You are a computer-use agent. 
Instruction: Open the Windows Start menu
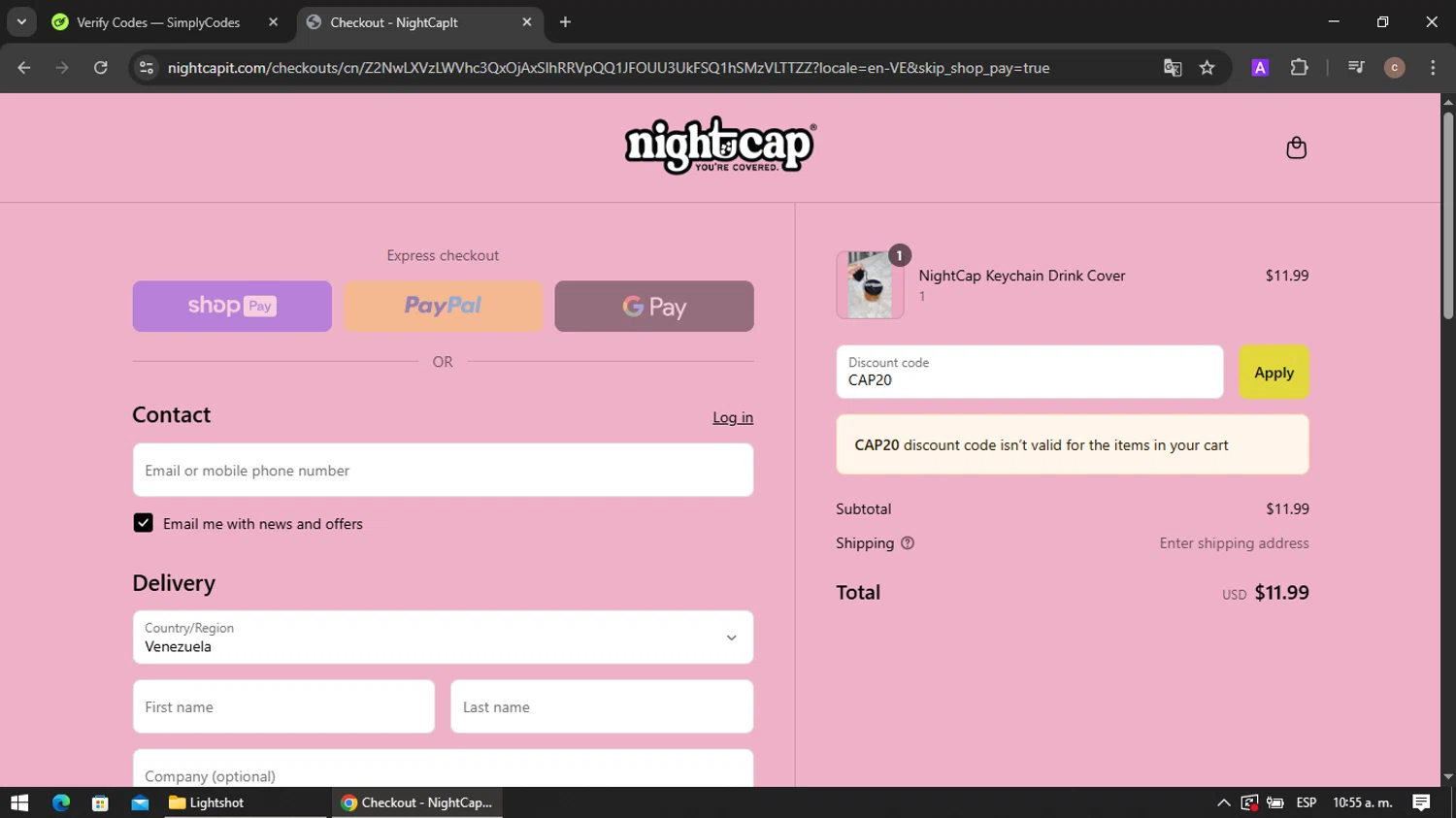[x=19, y=802]
